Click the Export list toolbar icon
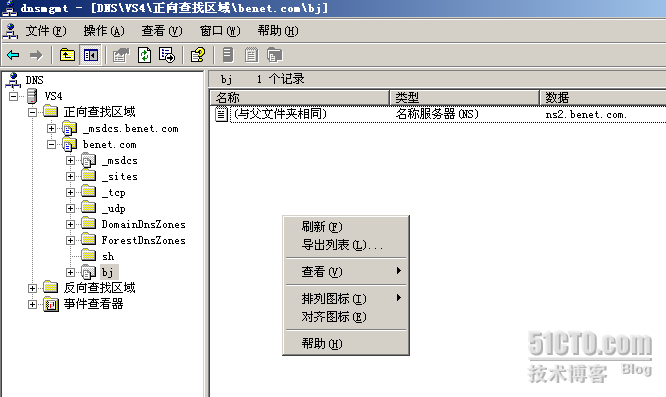Viewport: 666px width, 397px height. point(166,55)
